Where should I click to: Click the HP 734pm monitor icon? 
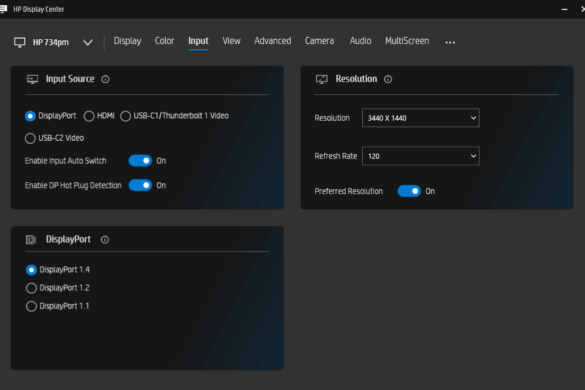19,42
